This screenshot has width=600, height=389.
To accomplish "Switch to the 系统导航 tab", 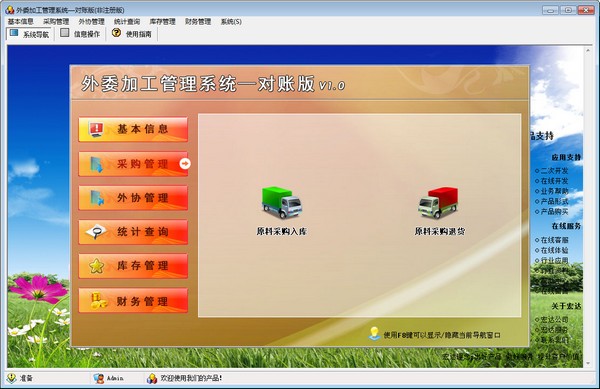I will point(29,34).
